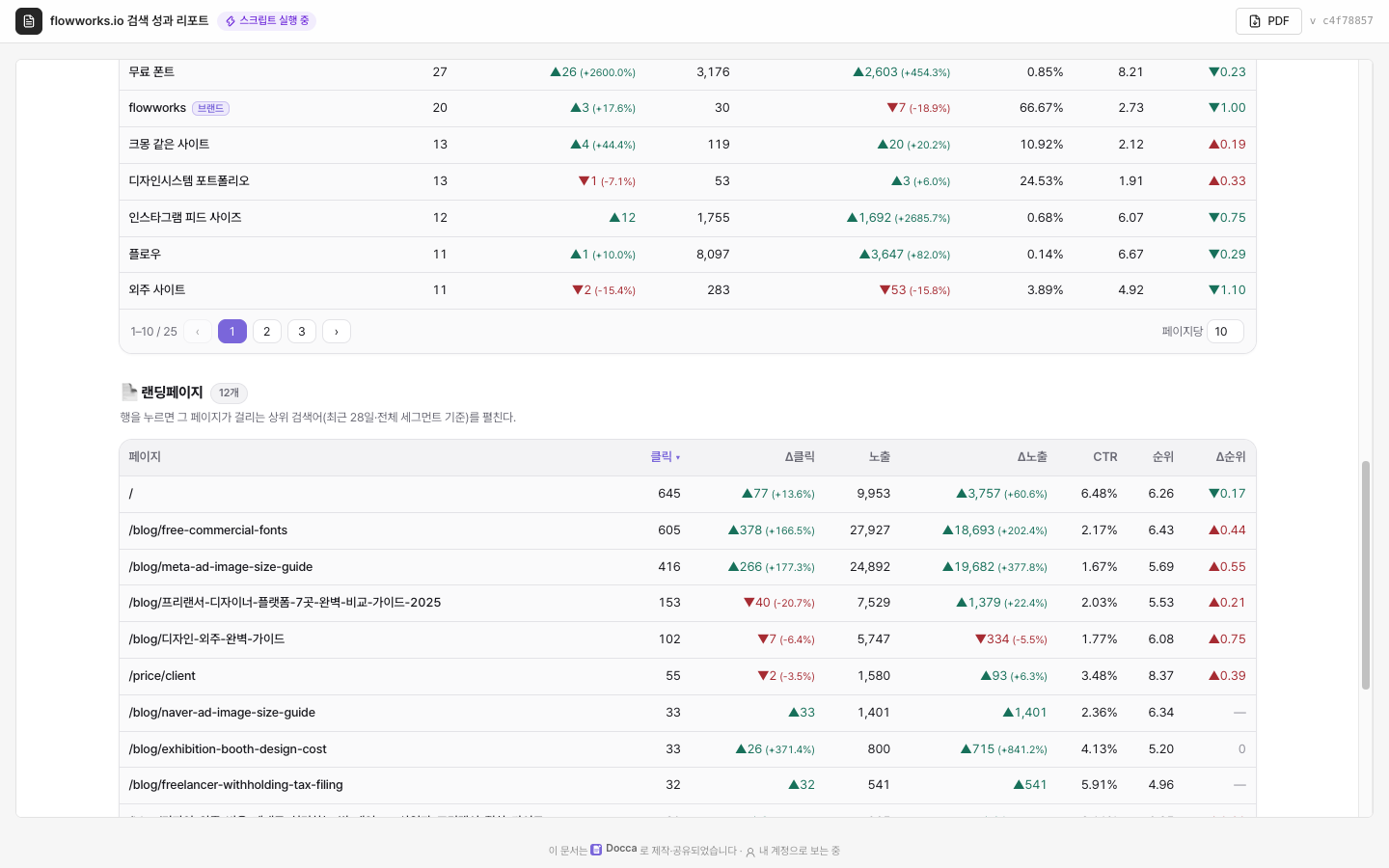Click the page icon beside the 랜딩페이지 heading
The height and width of the screenshot is (868, 1389).
pos(129,392)
